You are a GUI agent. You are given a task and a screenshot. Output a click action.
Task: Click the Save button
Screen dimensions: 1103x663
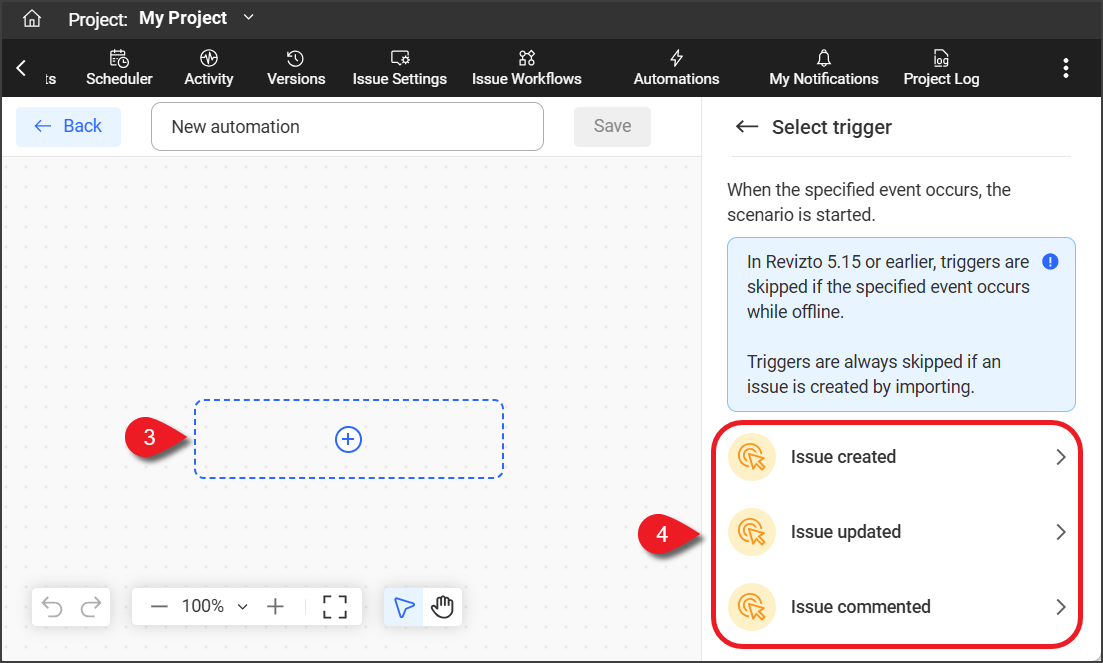tap(612, 126)
